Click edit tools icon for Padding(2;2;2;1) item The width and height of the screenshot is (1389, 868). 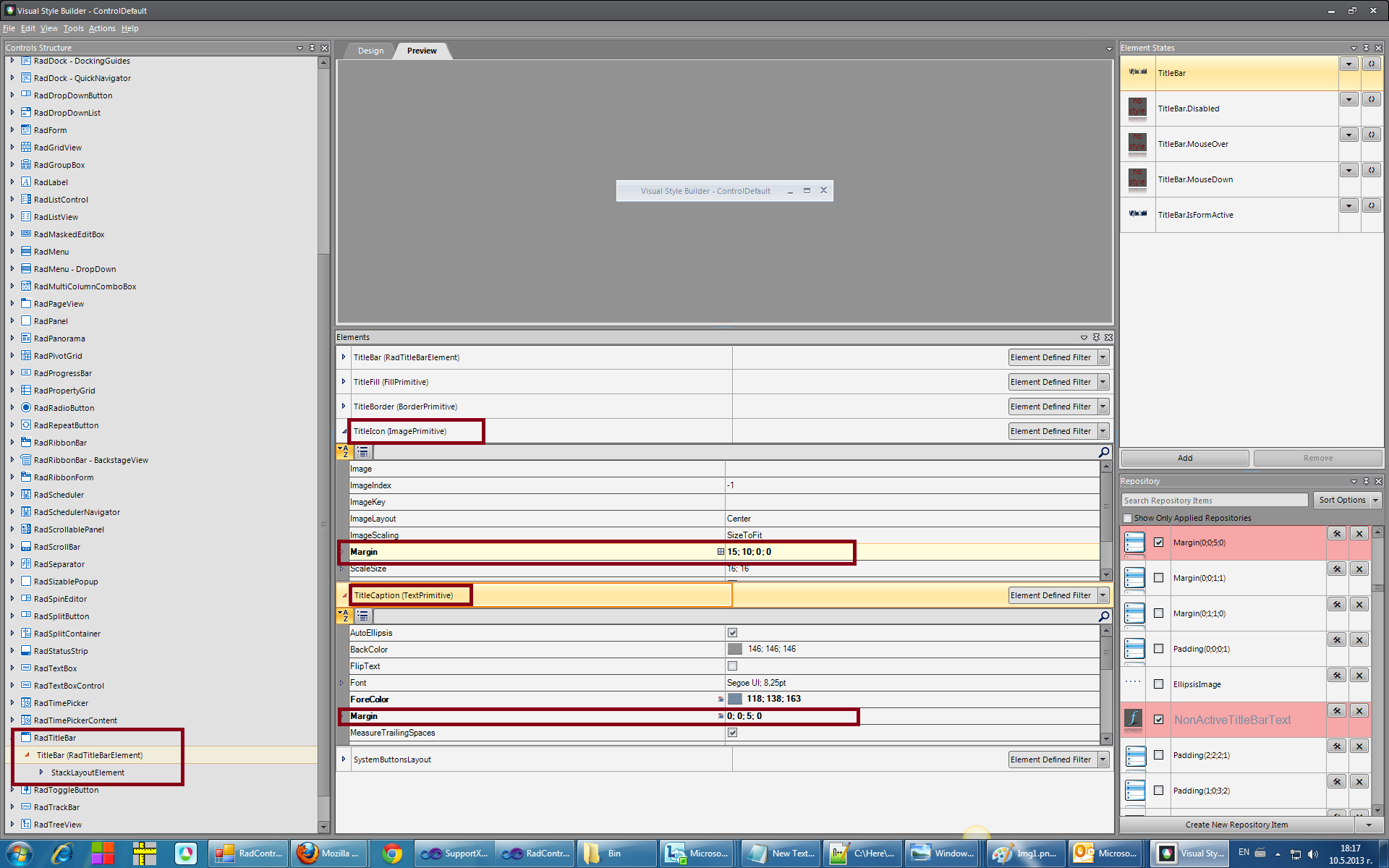point(1337,746)
